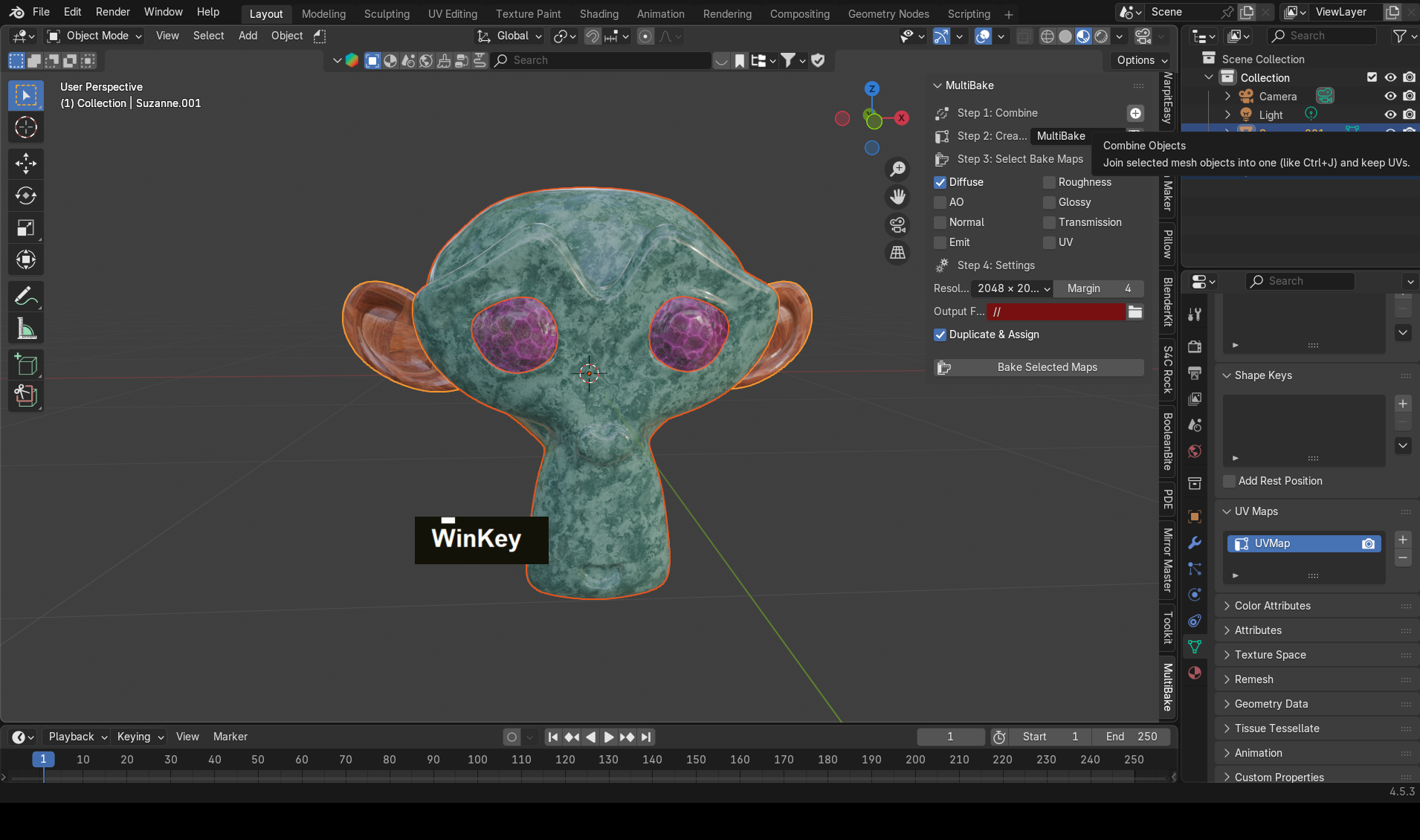Enable the Roughness bake map
The width and height of the screenshot is (1420, 840).
(1050, 182)
